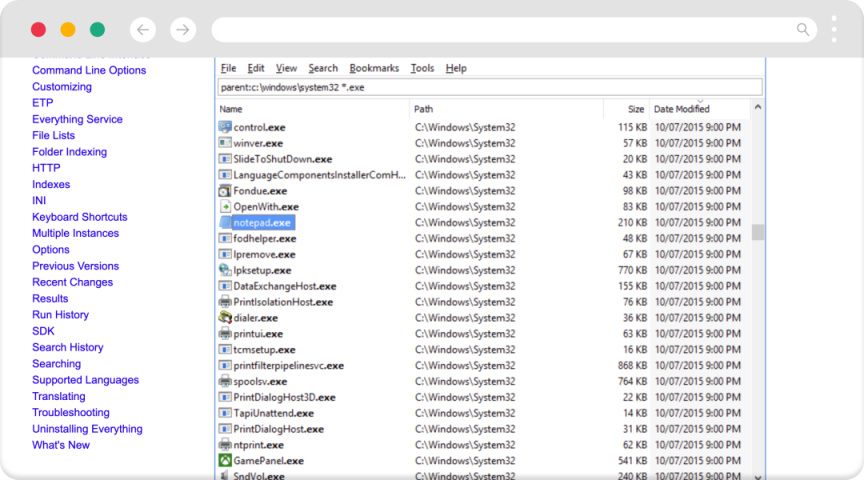This screenshot has width=864, height=480.
Task: Click the fodhelper.exe file icon
Action: tap(225, 239)
